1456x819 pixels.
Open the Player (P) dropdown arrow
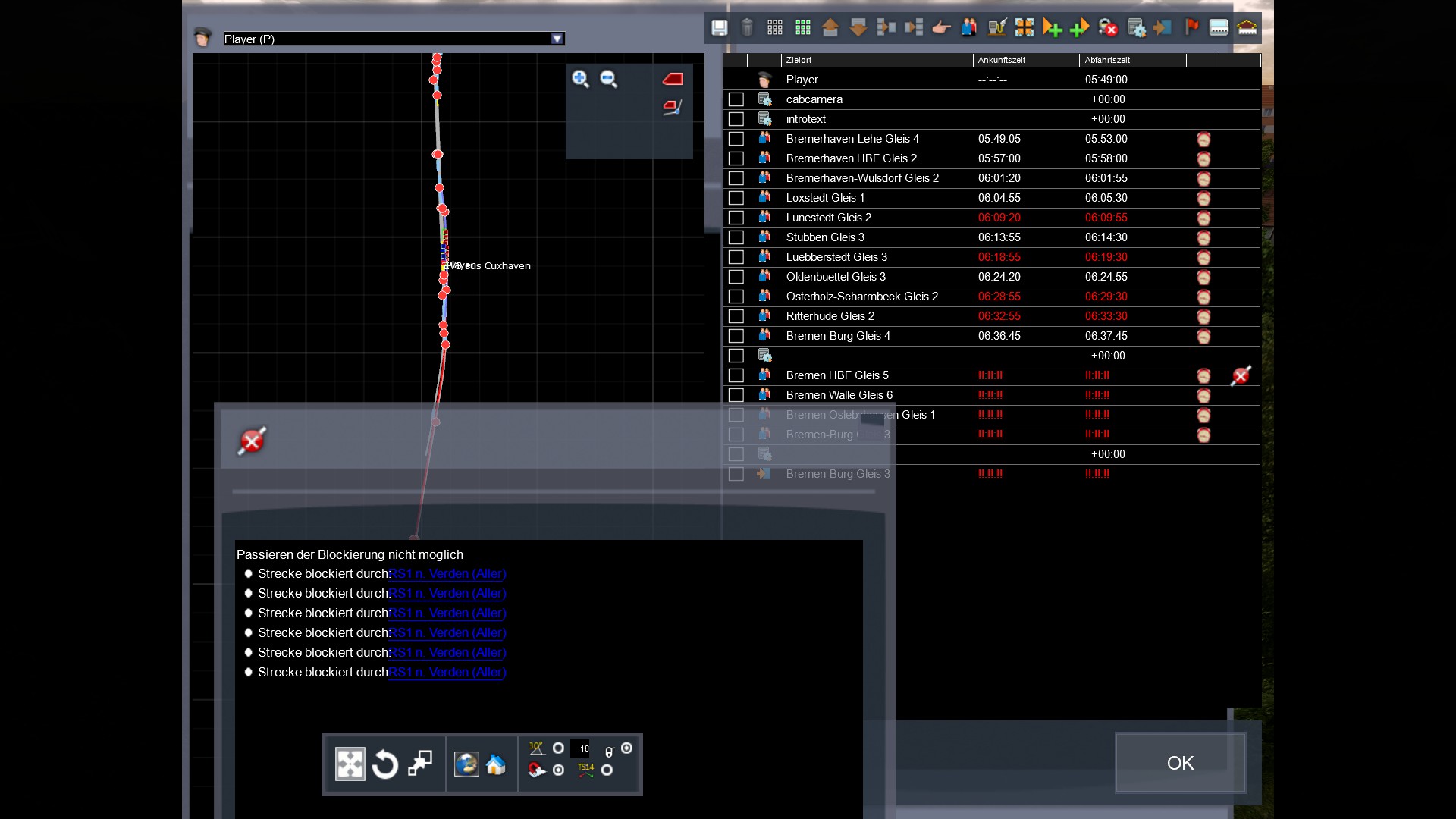click(557, 39)
